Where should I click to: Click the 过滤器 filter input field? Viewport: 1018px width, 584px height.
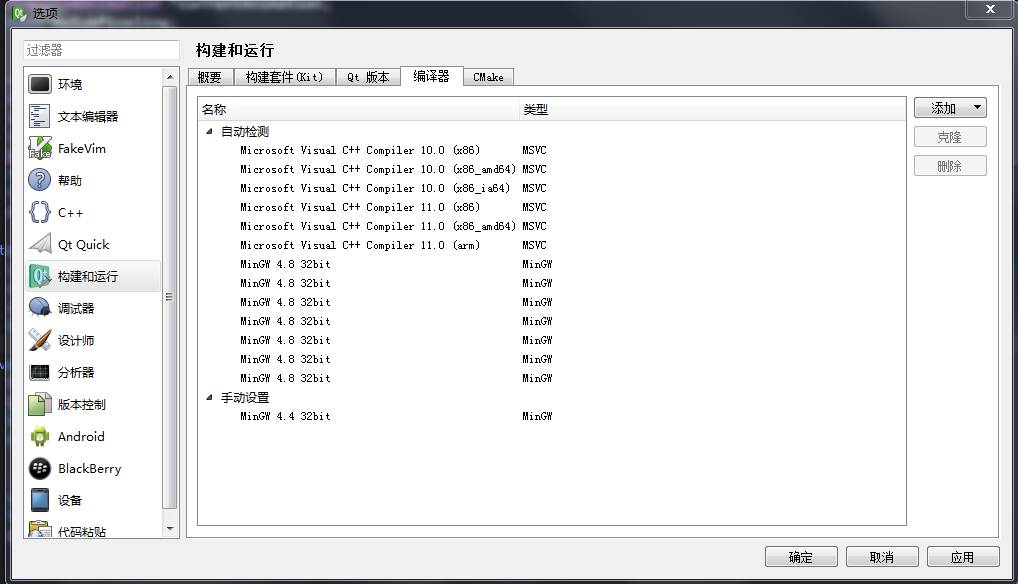pyautogui.click(x=101, y=50)
